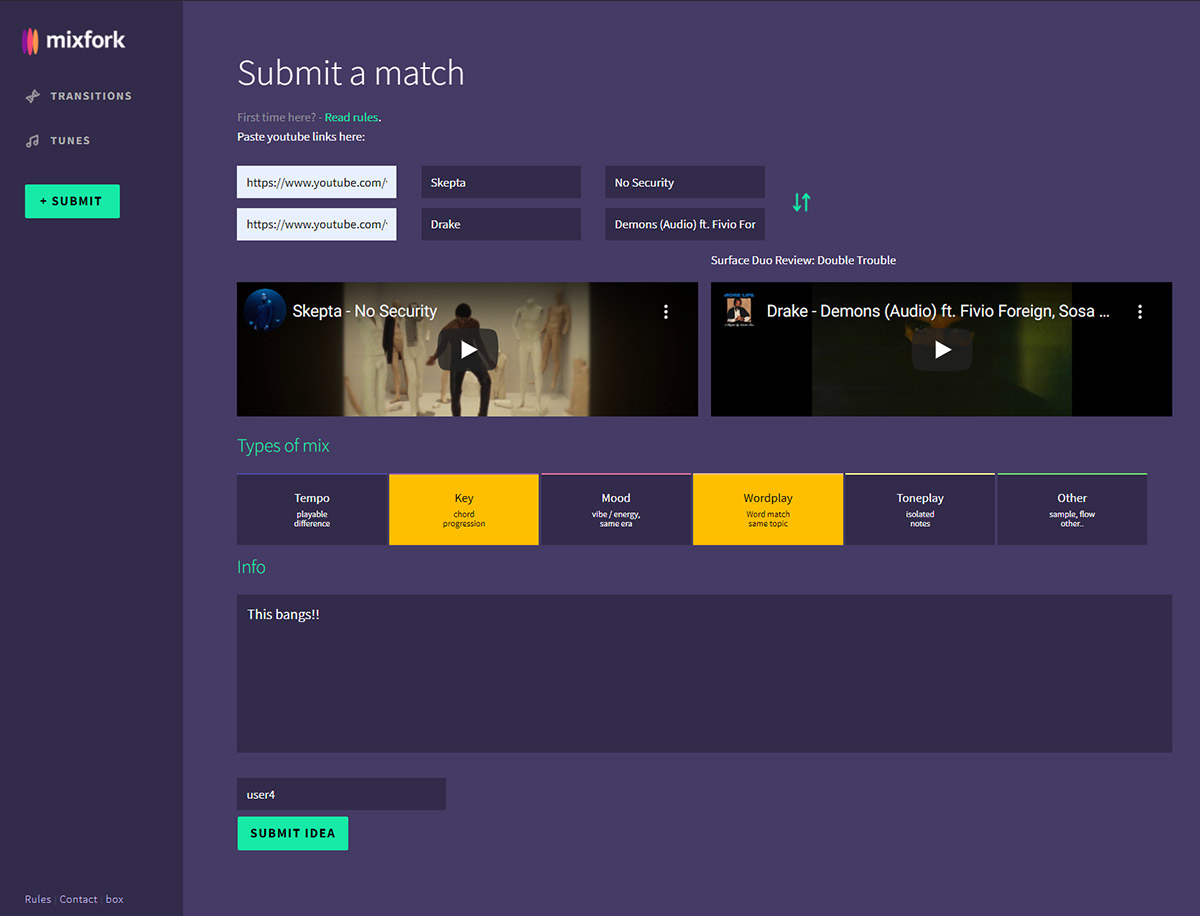
Task: Click the Drake video album avatar
Action: (x=739, y=311)
